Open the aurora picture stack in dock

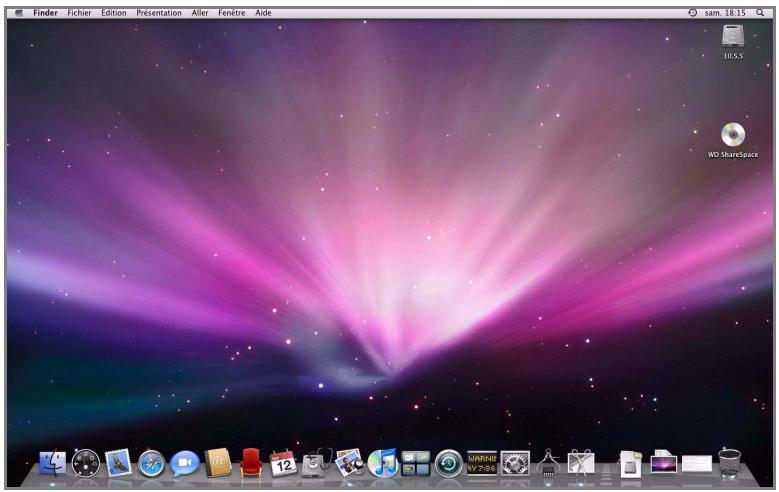664,463
